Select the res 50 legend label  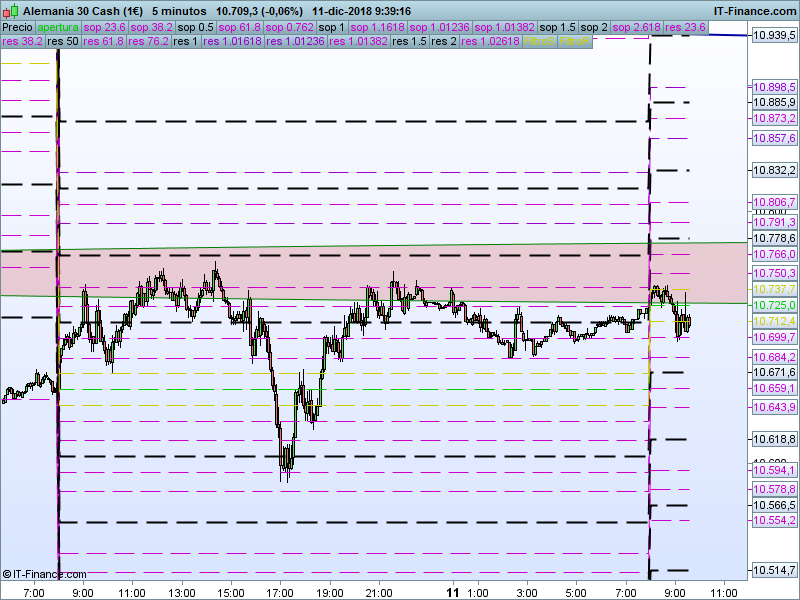point(63,42)
